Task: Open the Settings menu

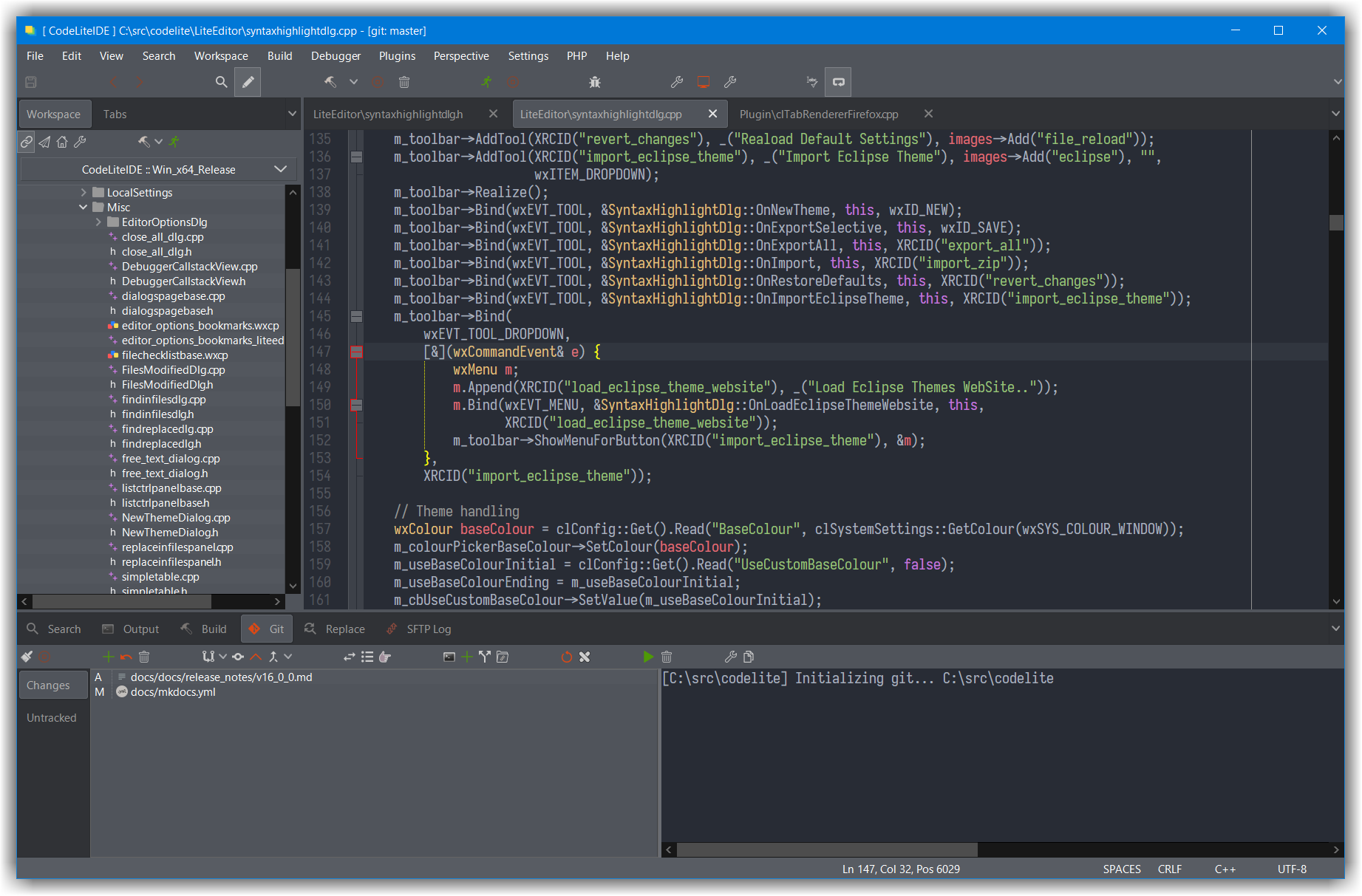Action: 528,55
